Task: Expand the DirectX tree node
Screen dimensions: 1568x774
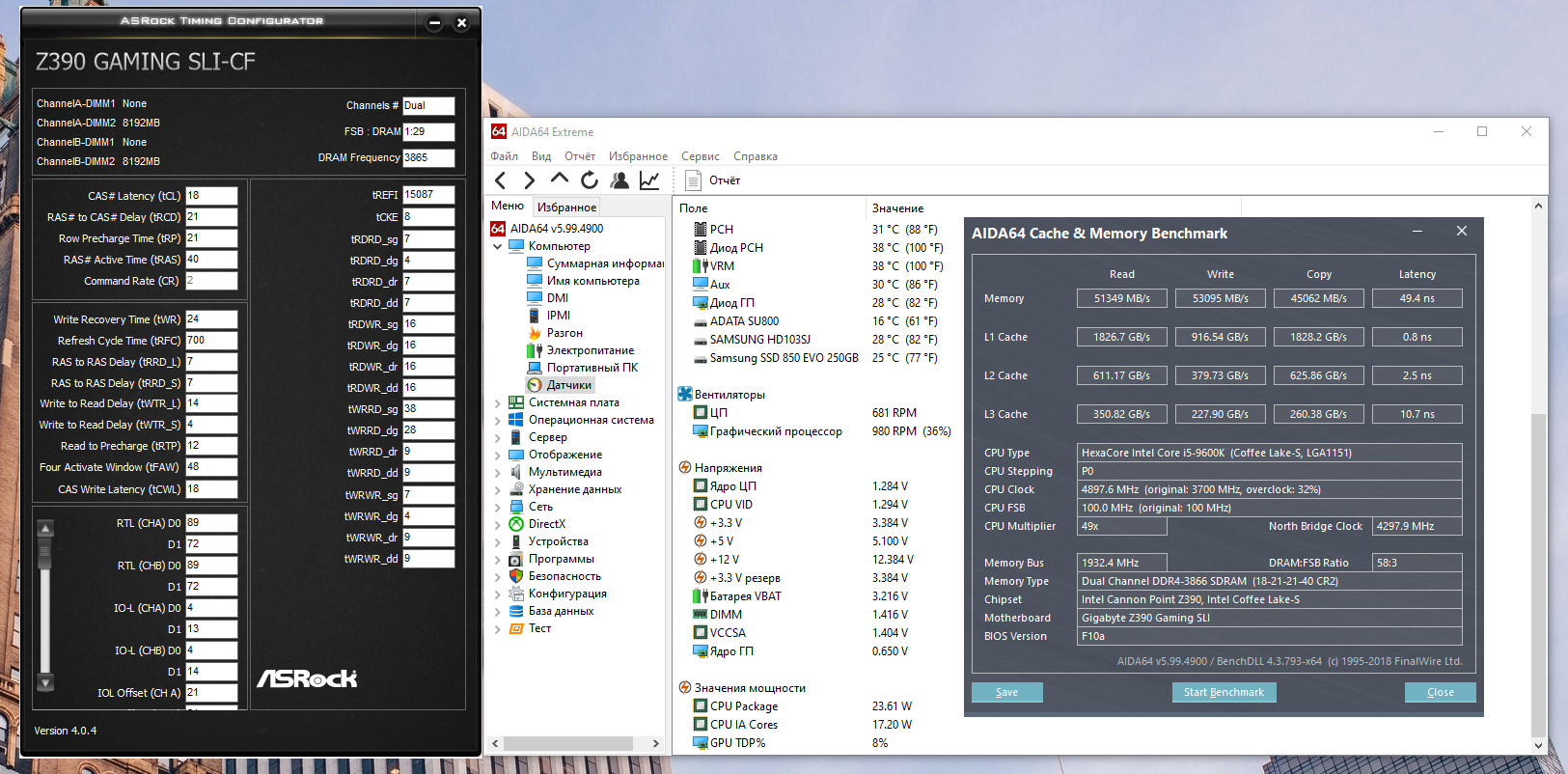Action: coord(498,524)
